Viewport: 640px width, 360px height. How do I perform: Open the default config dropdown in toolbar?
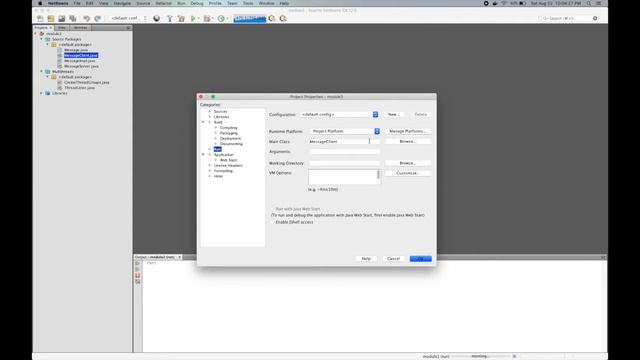pos(129,18)
